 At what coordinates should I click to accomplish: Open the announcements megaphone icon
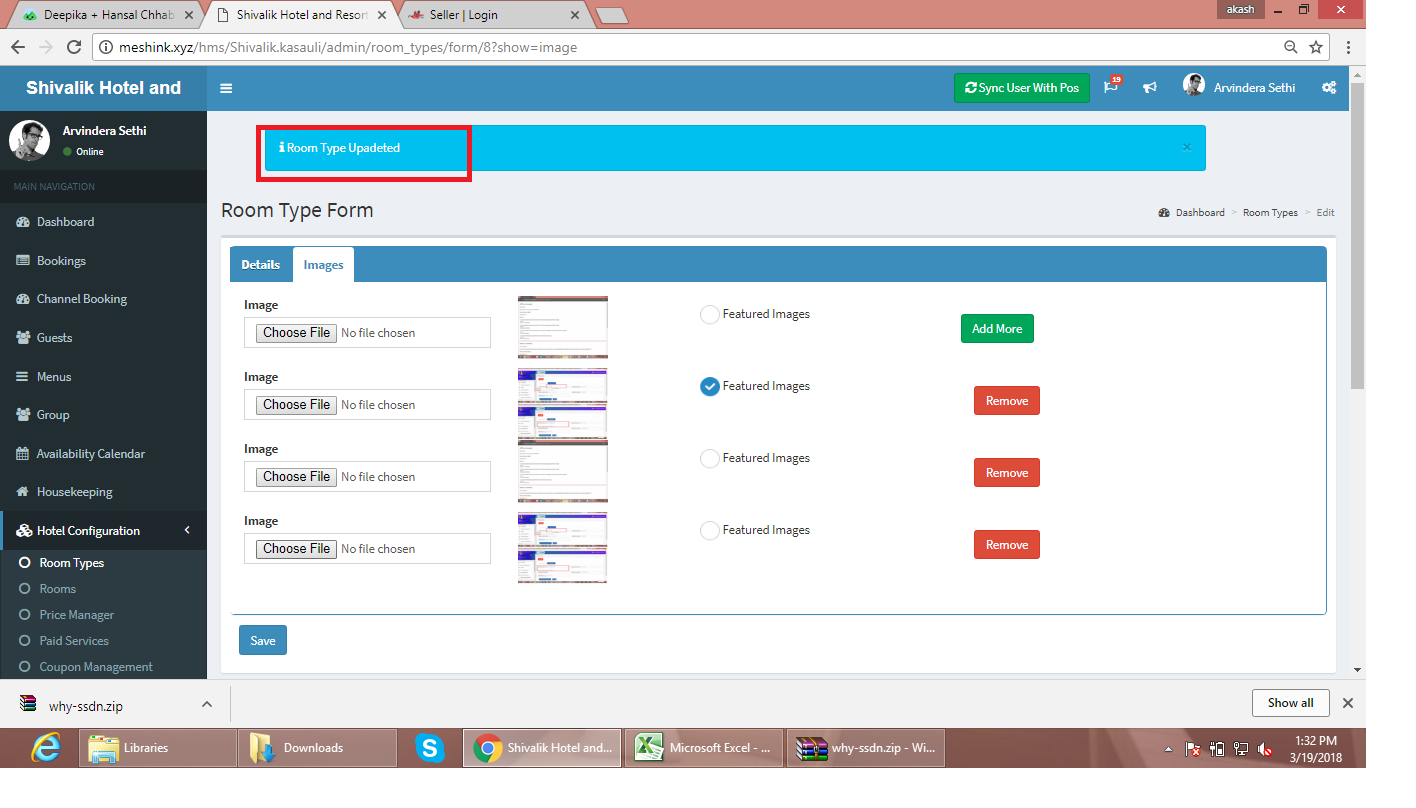1150,88
